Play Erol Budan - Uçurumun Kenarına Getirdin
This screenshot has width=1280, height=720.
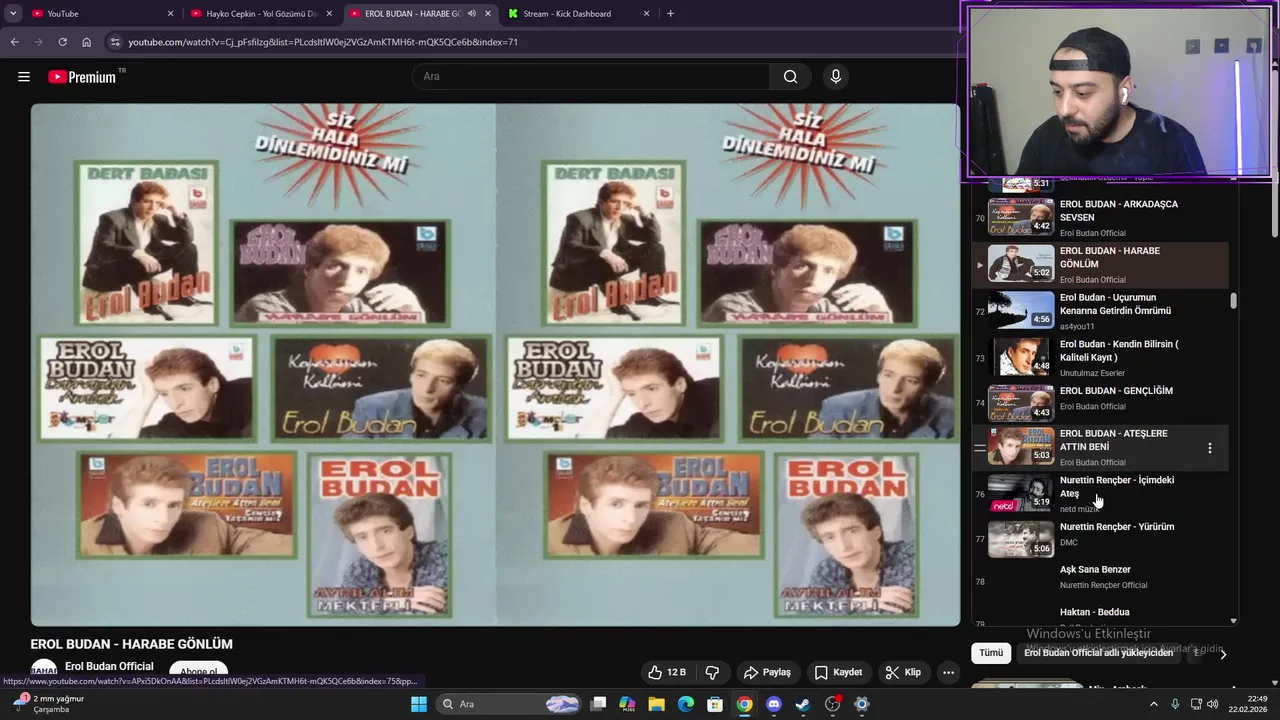pos(1098,311)
